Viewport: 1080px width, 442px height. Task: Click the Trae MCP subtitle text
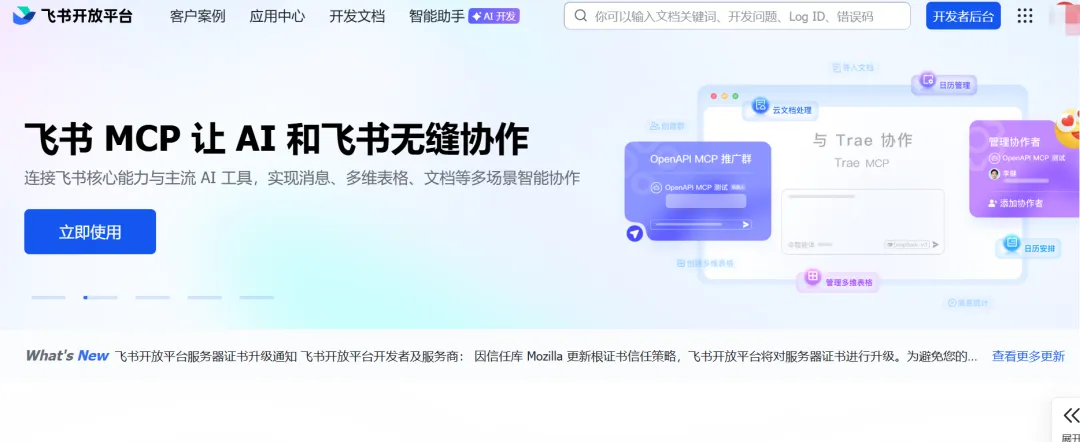[862, 163]
